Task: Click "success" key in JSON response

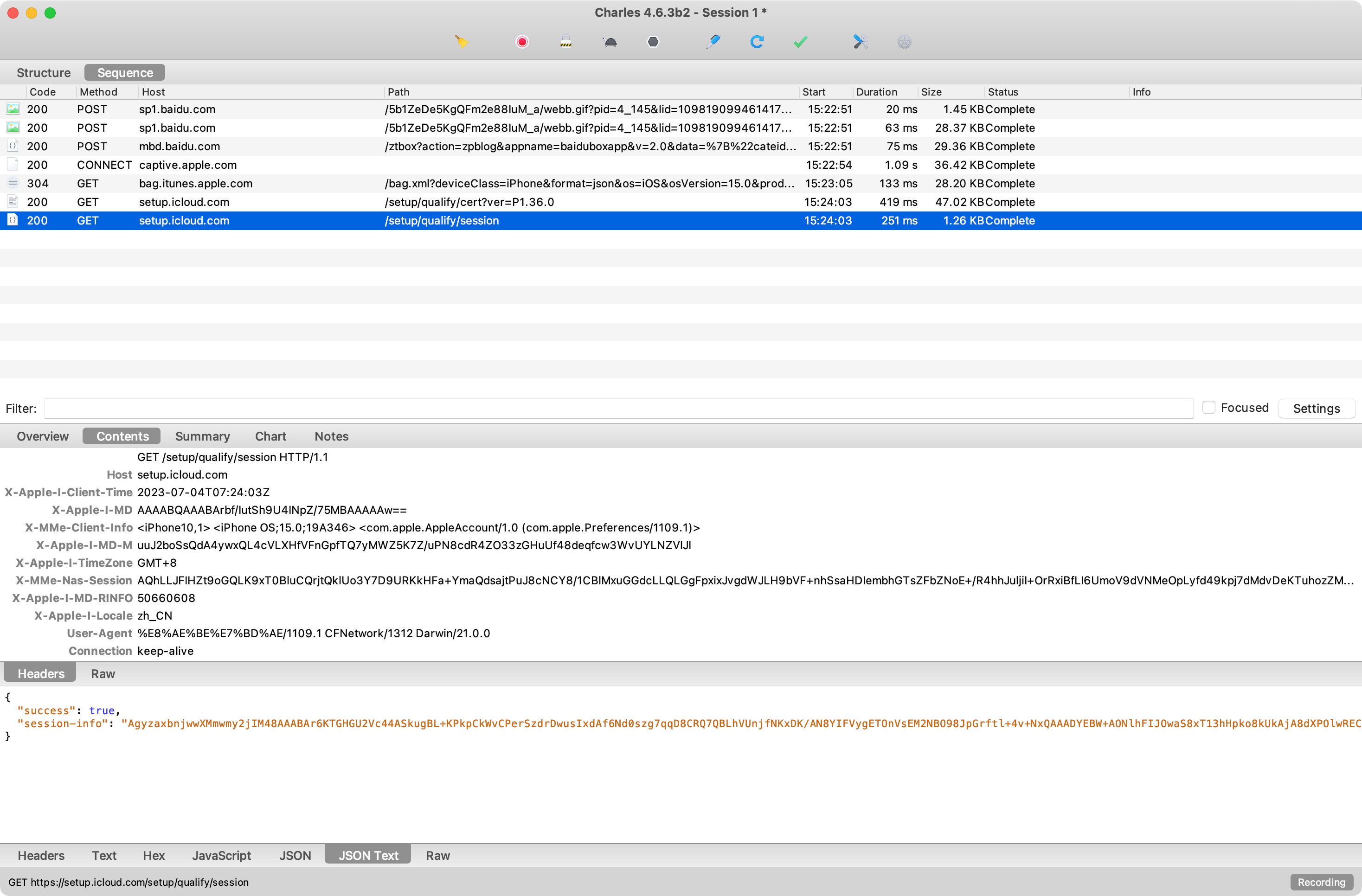Action: click(46, 710)
